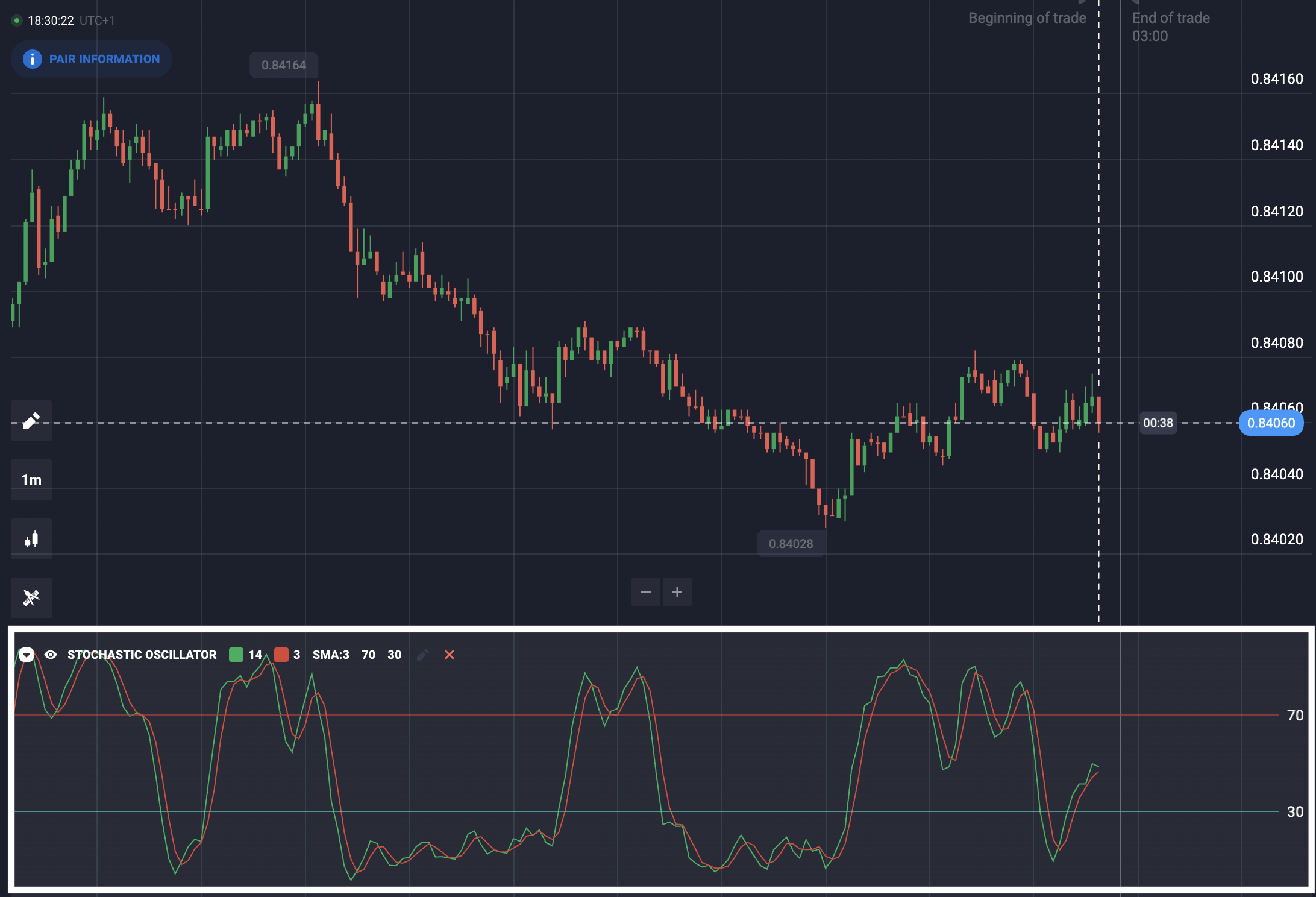Open the 1m timeframe selector

(x=31, y=480)
